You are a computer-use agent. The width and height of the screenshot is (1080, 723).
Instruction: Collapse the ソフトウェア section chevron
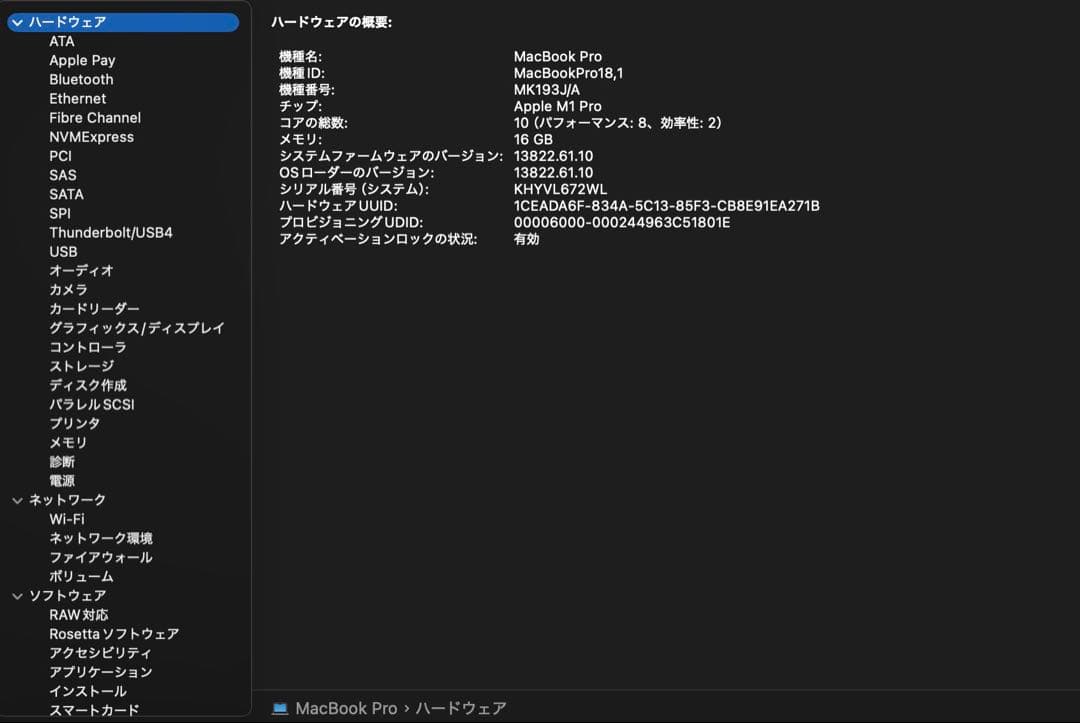(17, 594)
